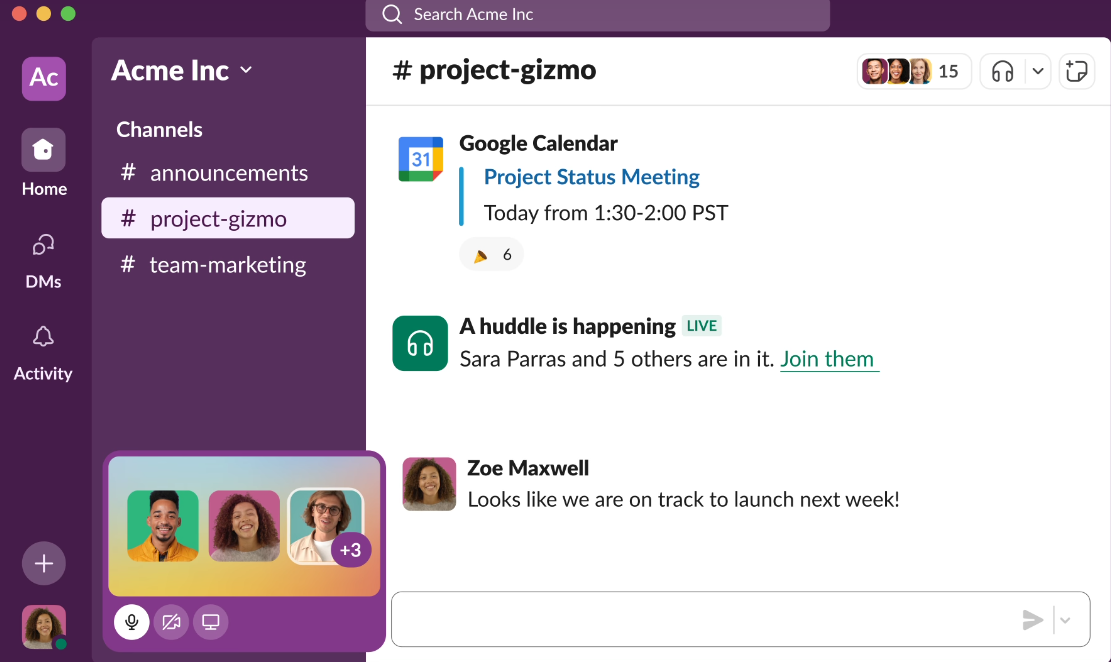Toggle screen sharing in huddle
Viewport: 1111px width, 662px height.
tap(210, 622)
